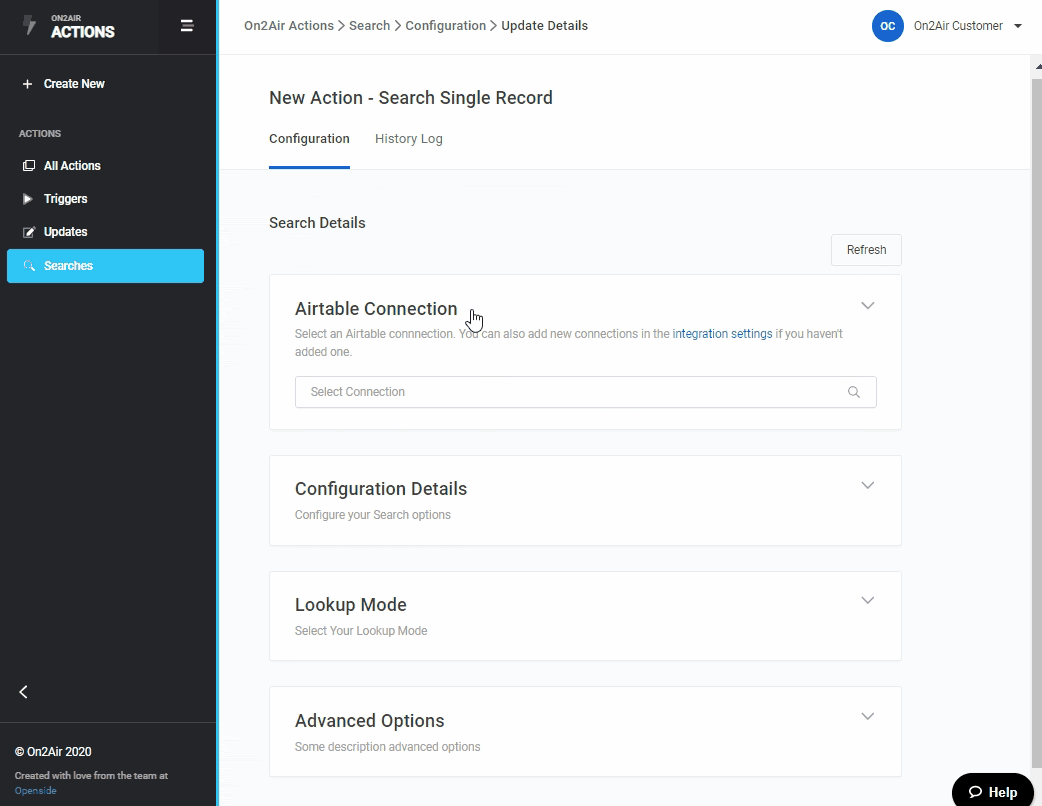
Task: Expand the Configuration Details section
Action: point(867,486)
